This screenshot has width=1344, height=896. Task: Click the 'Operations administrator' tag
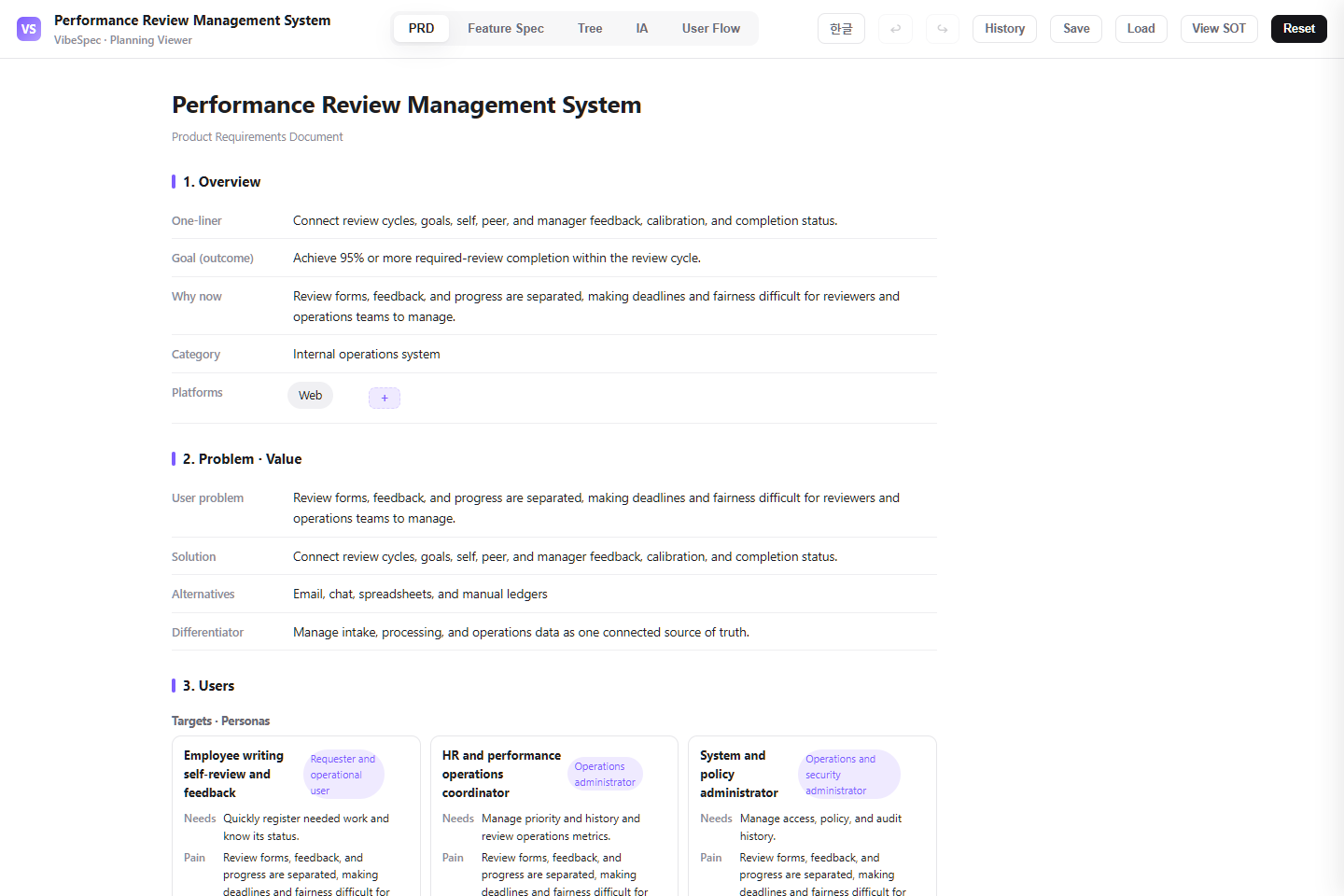tap(605, 775)
